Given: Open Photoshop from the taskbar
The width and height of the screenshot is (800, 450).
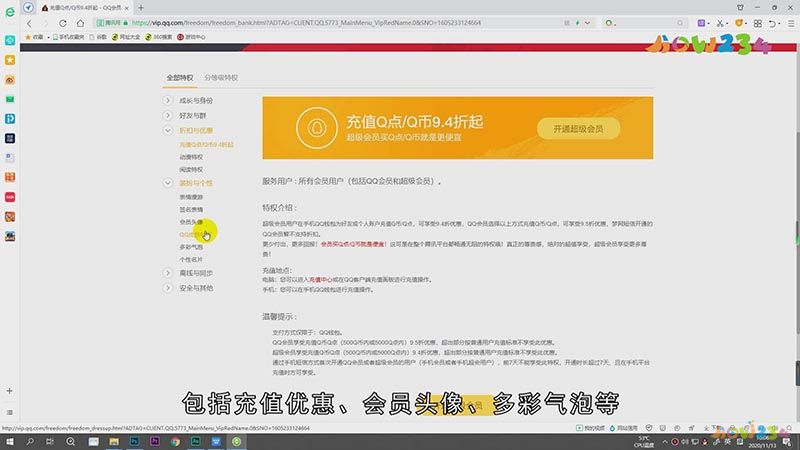Looking at the screenshot, I should click(x=134, y=442).
